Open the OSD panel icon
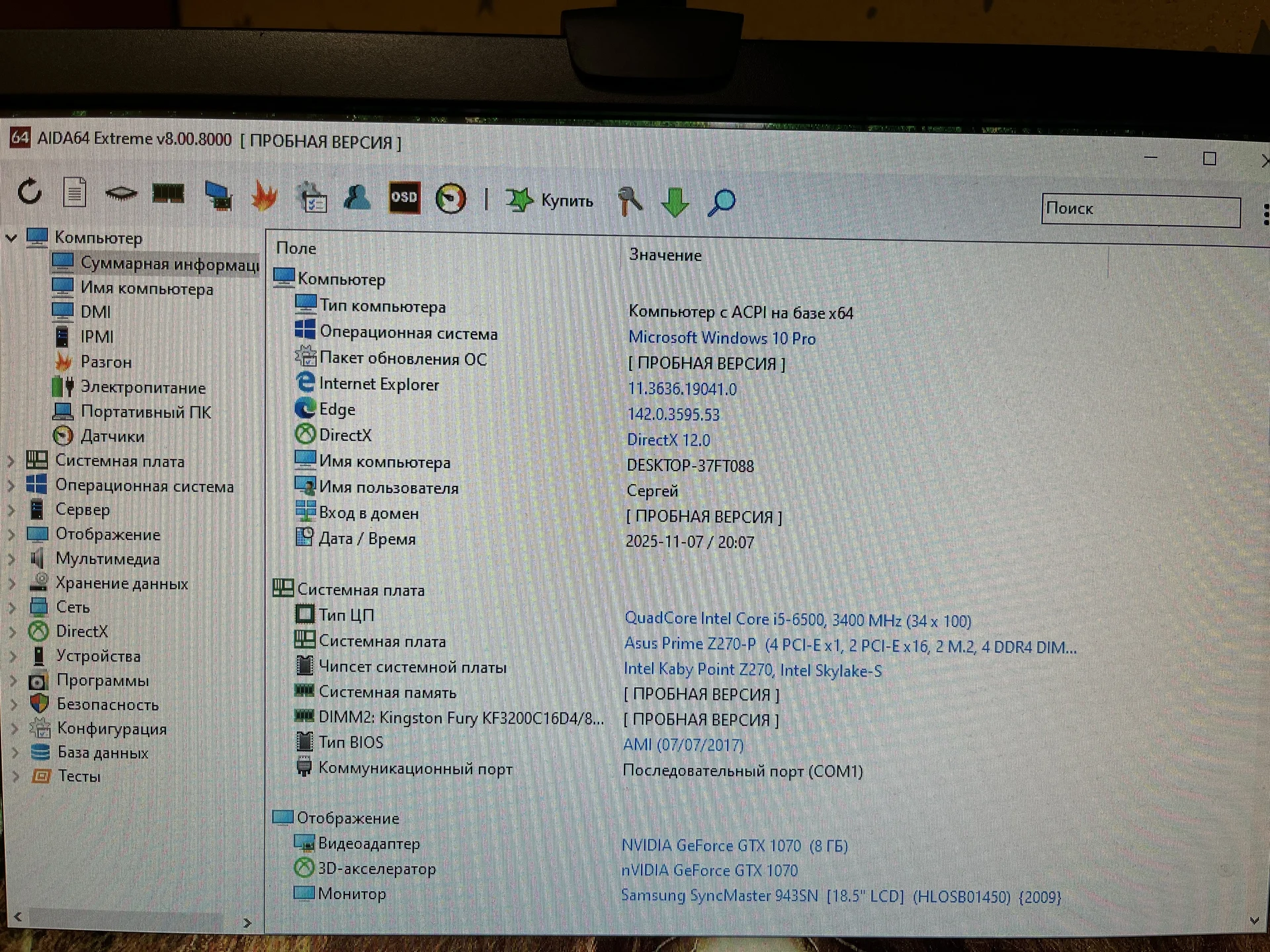The width and height of the screenshot is (1270, 952). click(404, 197)
